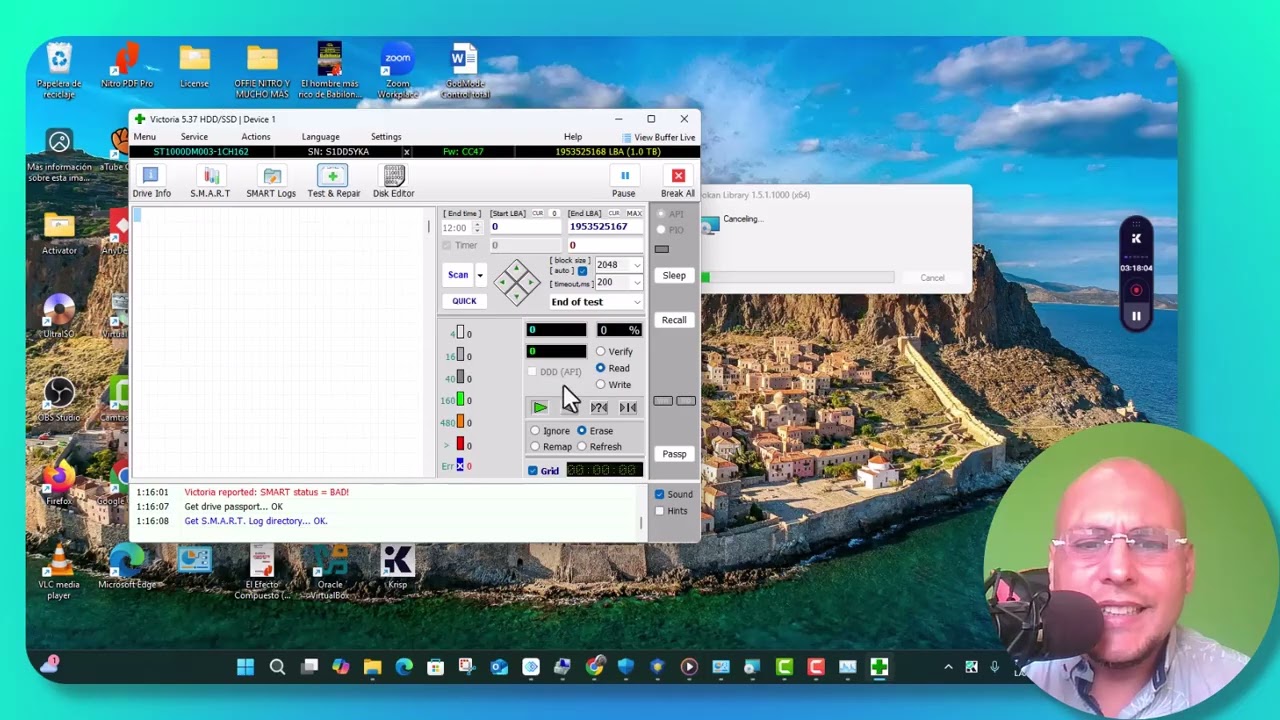This screenshot has width=1280, height=720.
Task: Switch to Test & Repair
Action: click(333, 182)
